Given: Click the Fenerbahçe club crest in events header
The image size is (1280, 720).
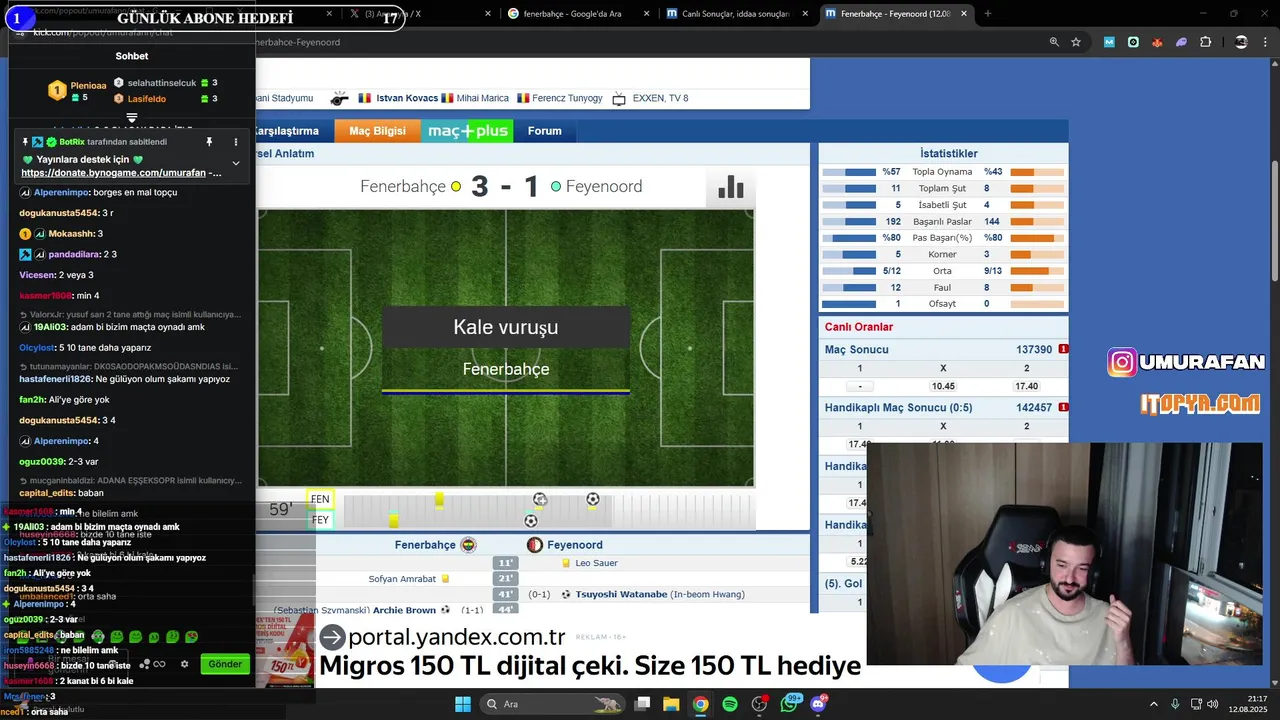Looking at the screenshot, I should (x=468, y=545).
